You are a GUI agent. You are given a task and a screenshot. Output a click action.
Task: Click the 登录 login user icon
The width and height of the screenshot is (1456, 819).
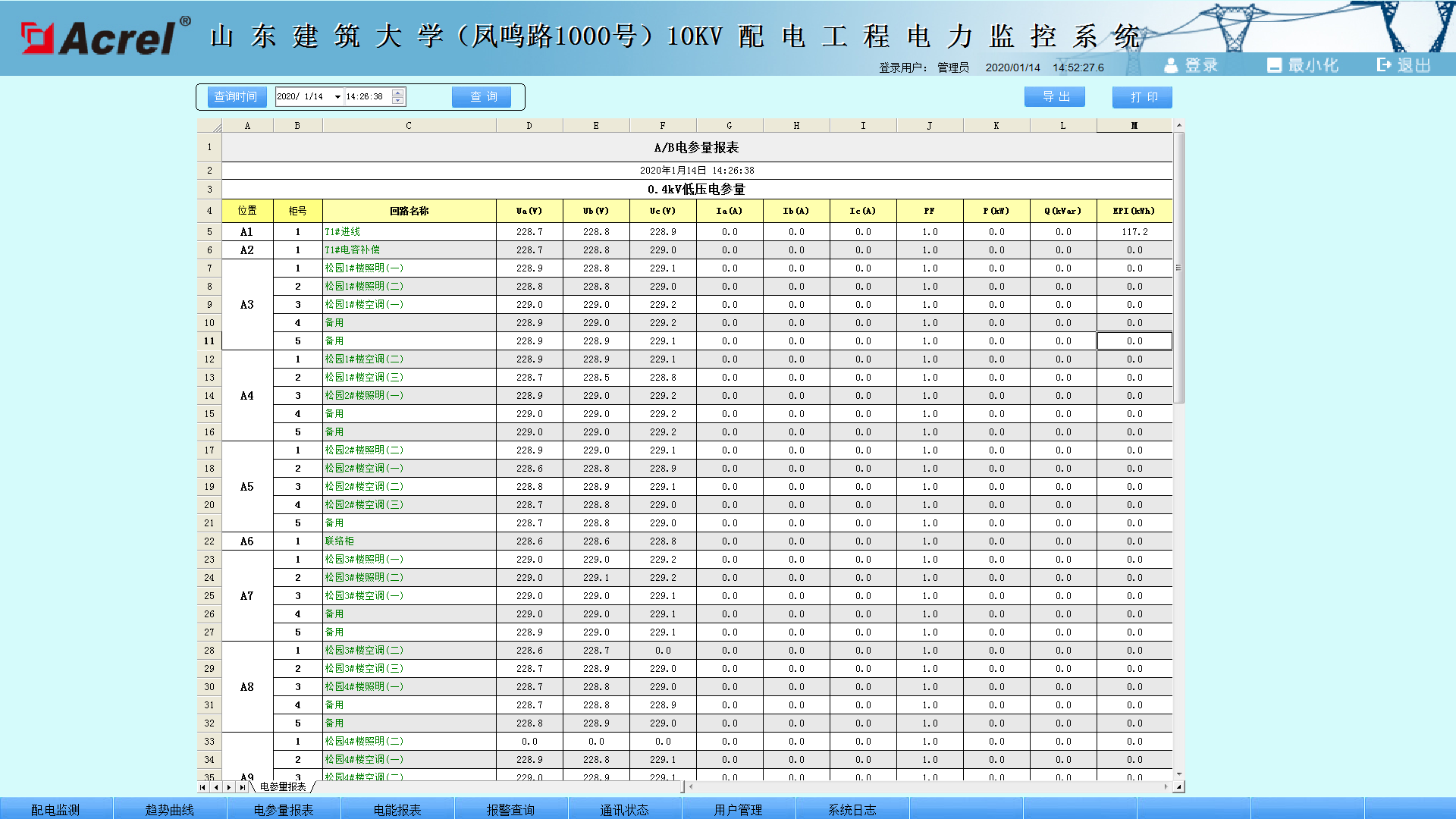click(1171, 66)
